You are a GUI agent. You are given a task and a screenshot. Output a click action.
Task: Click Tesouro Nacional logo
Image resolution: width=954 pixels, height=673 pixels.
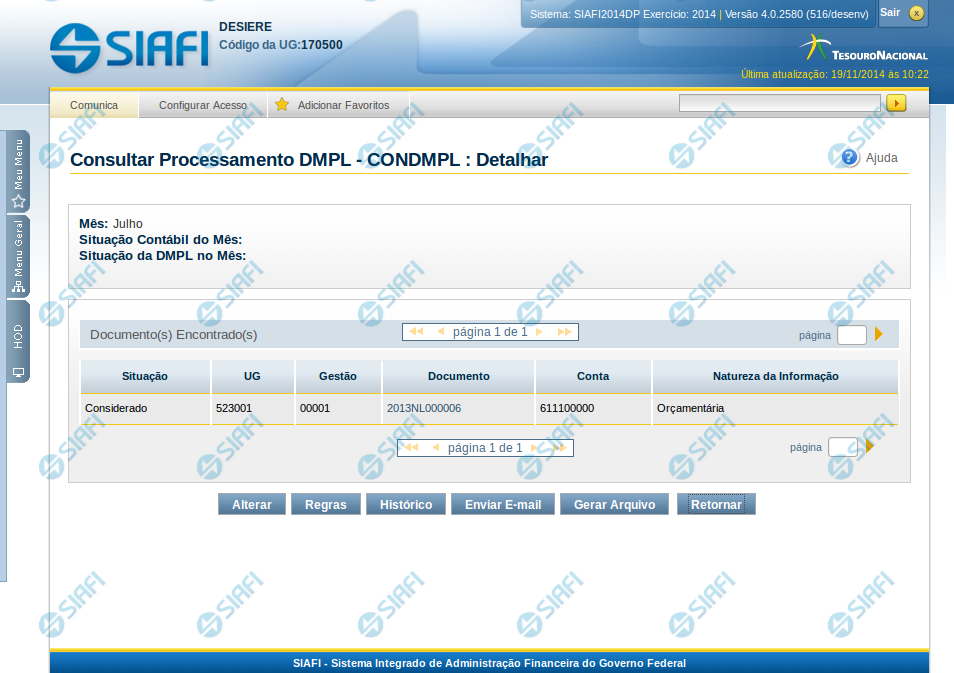(x=864, y=48)
